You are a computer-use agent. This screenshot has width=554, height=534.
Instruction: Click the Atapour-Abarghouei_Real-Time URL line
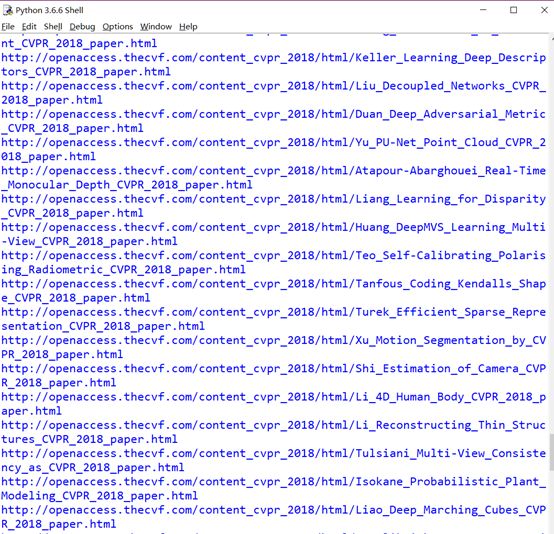(x=273, y=171)
